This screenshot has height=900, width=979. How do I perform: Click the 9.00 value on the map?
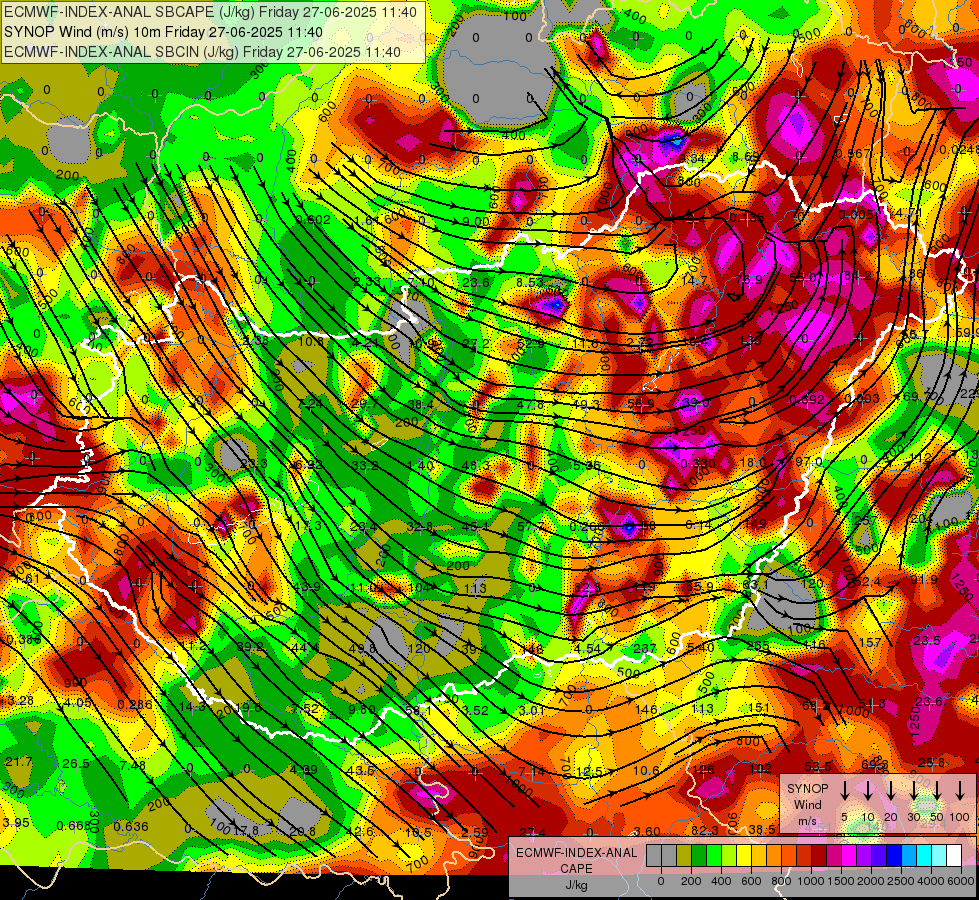click(x=476, y=222)
